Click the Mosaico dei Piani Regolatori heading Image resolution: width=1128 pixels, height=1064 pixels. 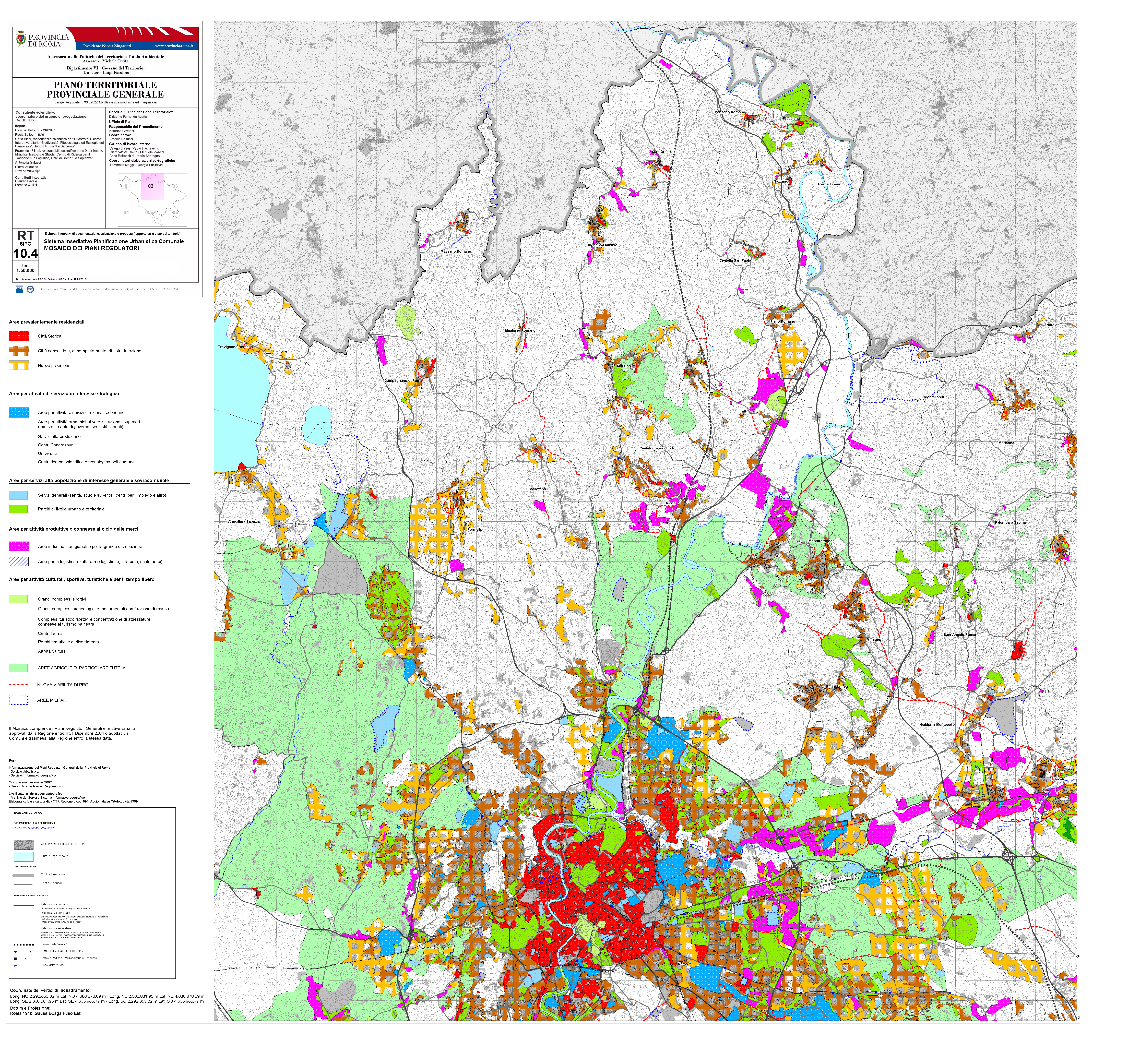pos(91,248)
